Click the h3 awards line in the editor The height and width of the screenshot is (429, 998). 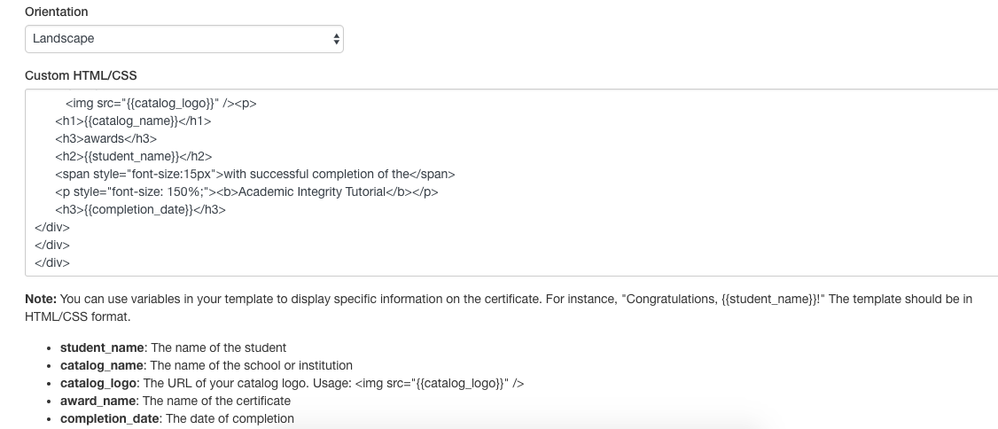(105, 138)
